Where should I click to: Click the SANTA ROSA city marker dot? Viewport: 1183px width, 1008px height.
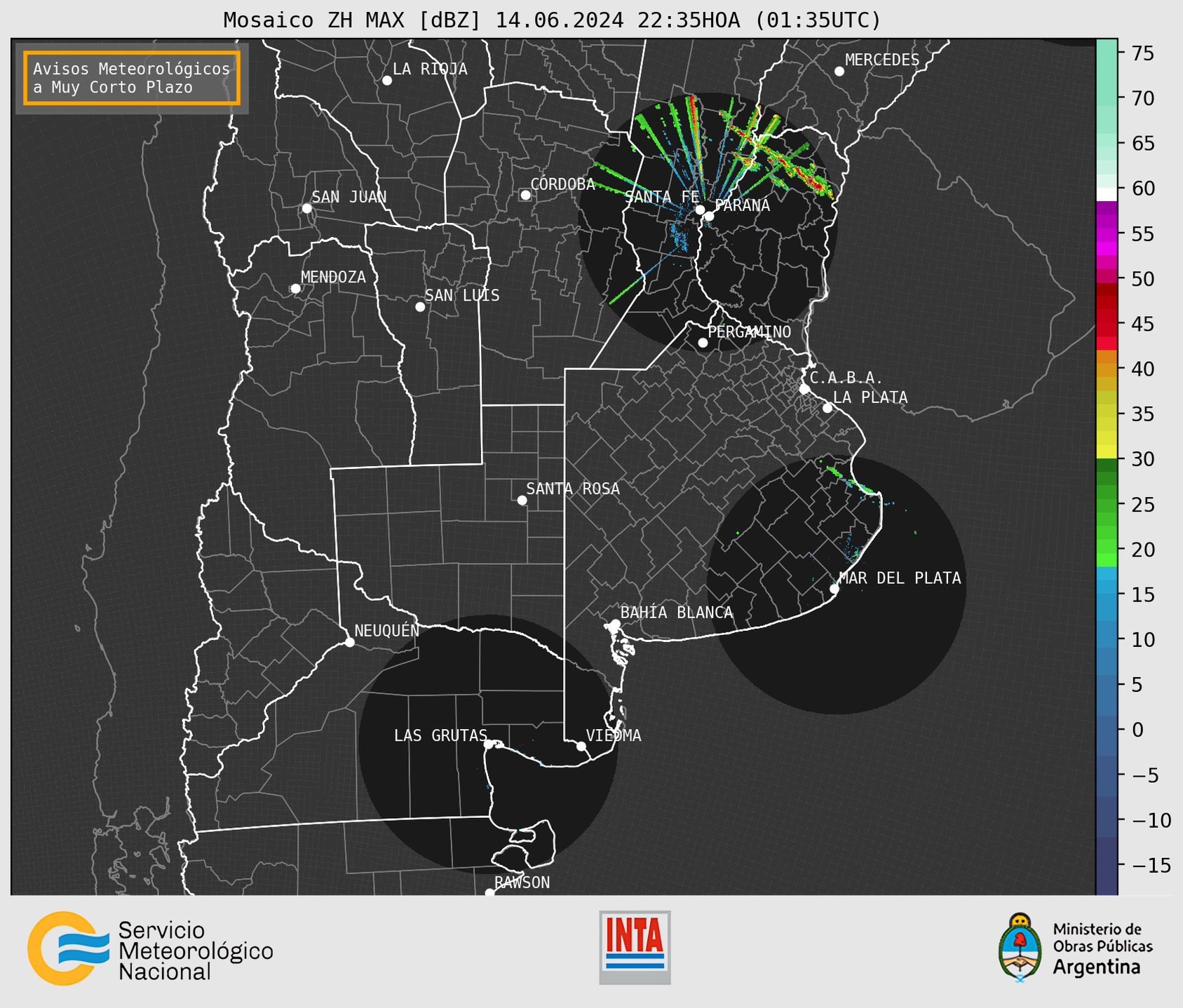coord(522,500)
